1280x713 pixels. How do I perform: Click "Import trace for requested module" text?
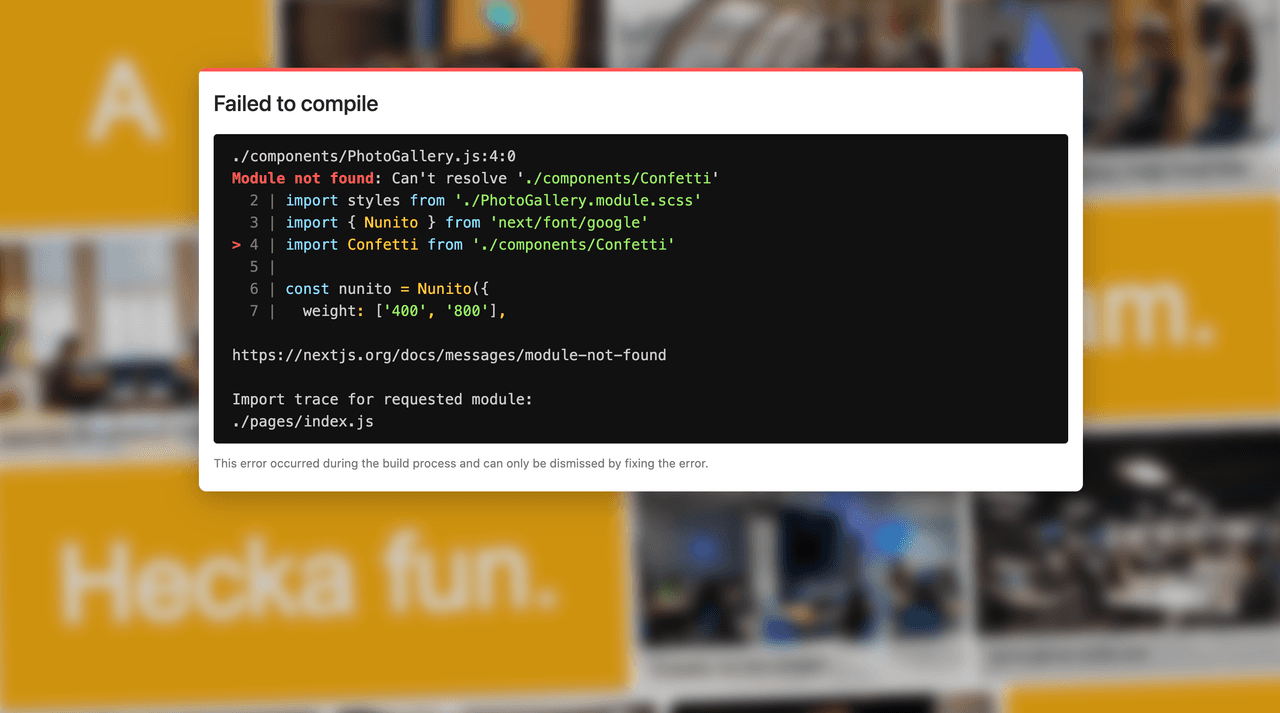tap(382, 399)
